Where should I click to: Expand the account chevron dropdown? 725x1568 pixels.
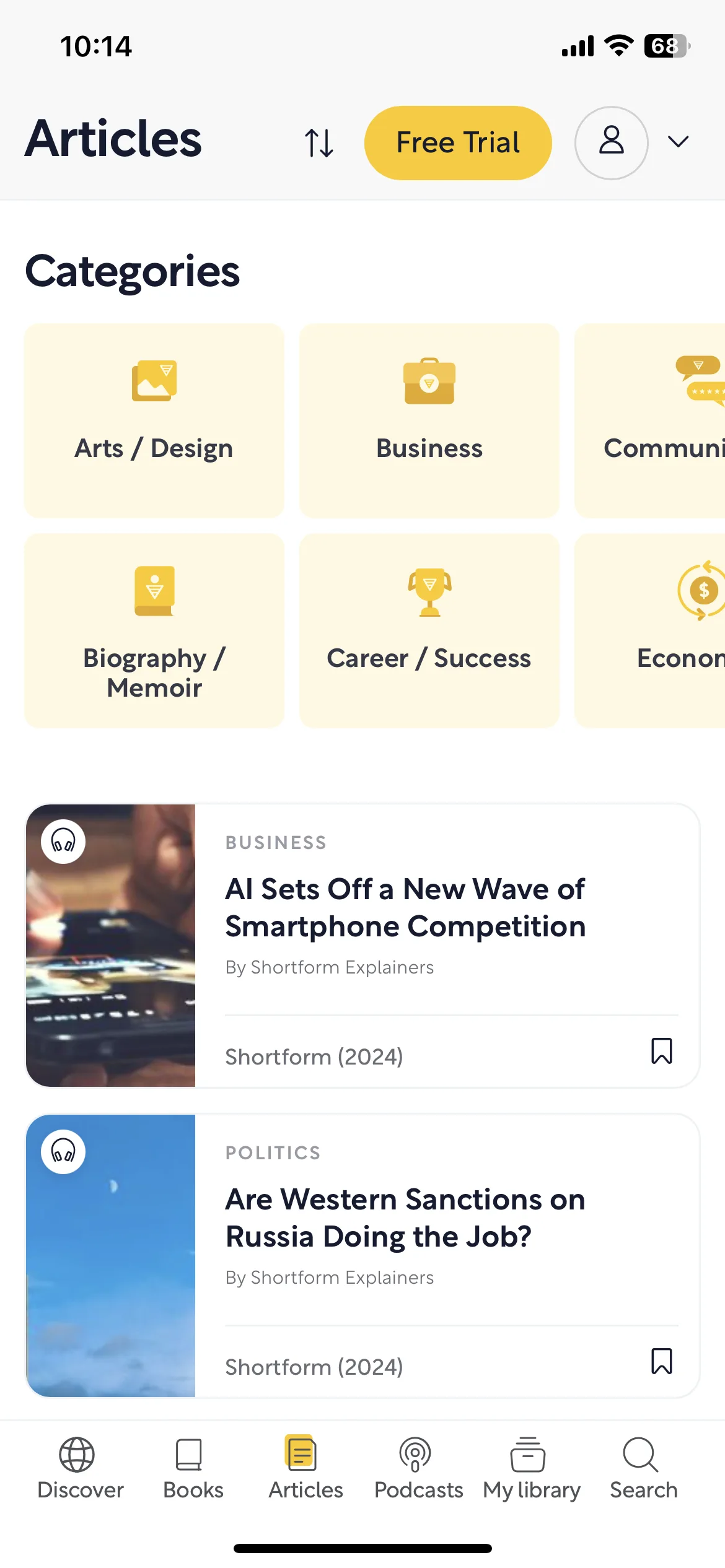coord(679,142)
